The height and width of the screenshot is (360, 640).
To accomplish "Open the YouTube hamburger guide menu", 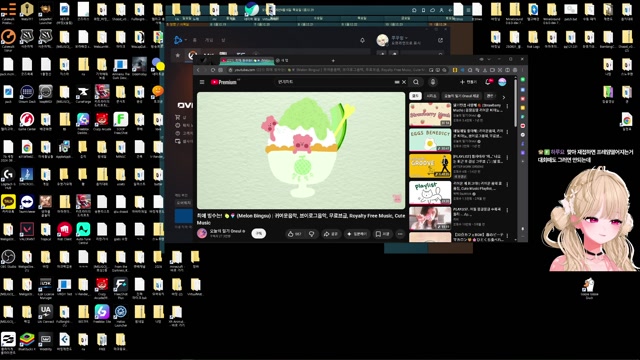I will click(x=202, y=82).
